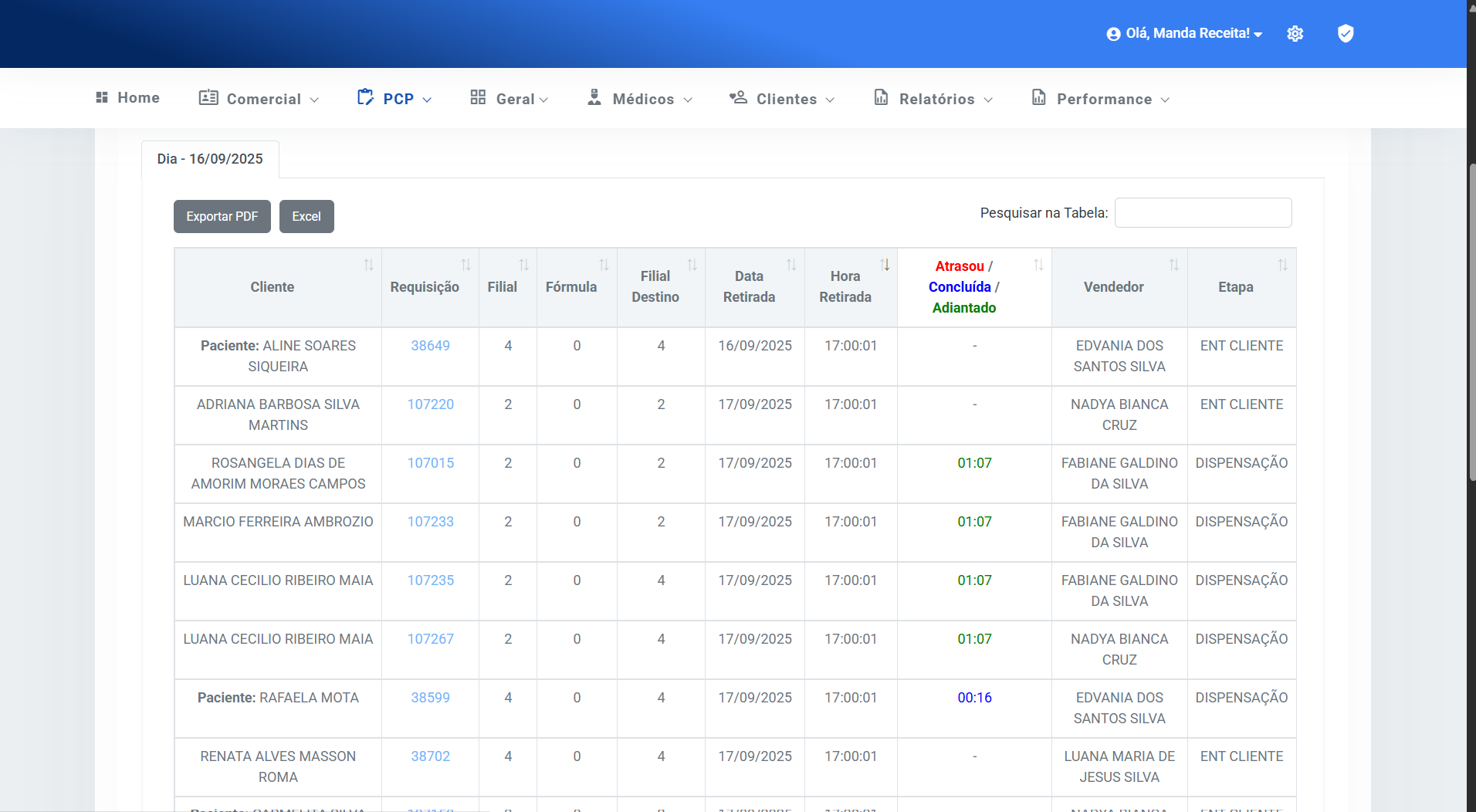This screenshot has height=812, width=1476.
Task: Click the Exportar PDF button
Action: click(x=222, y=217)
